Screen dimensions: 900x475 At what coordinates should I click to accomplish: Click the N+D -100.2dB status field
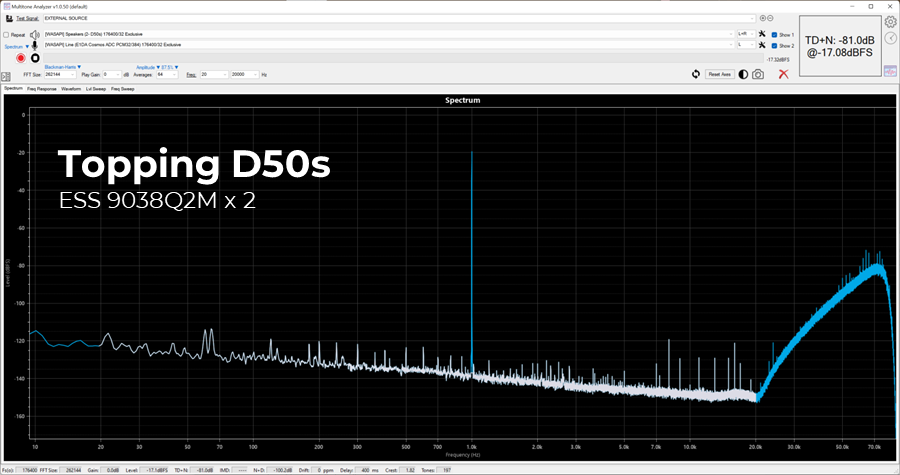click(x=280, y=470)
